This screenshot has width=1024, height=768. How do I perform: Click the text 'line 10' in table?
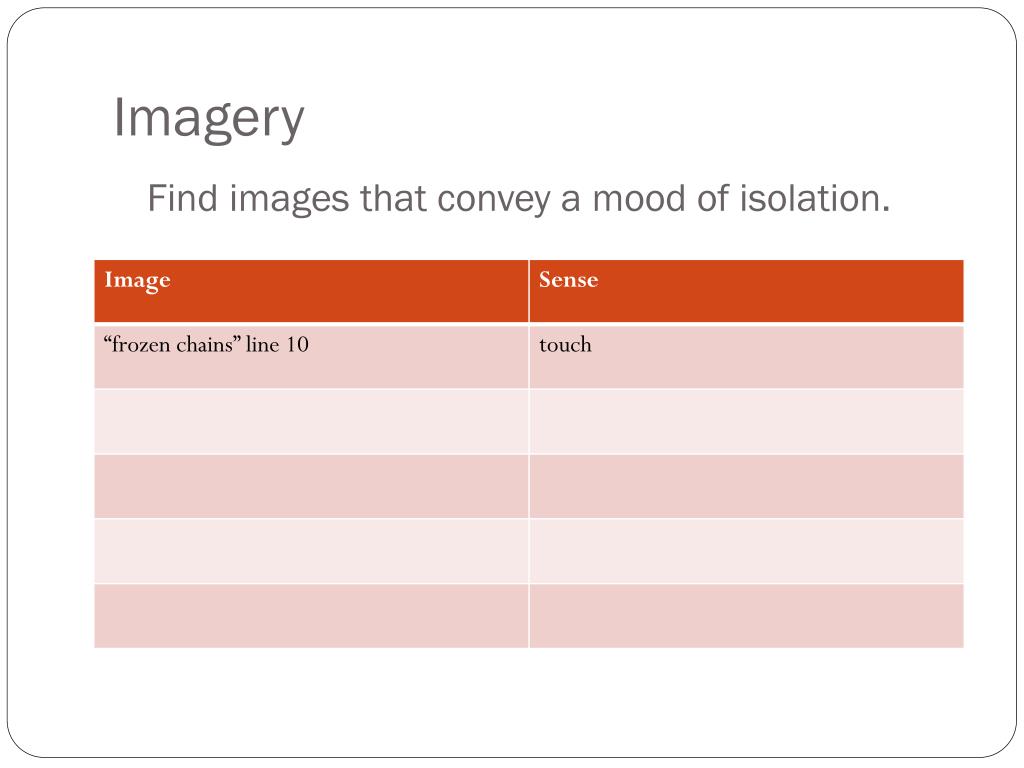tap(278, 344)
